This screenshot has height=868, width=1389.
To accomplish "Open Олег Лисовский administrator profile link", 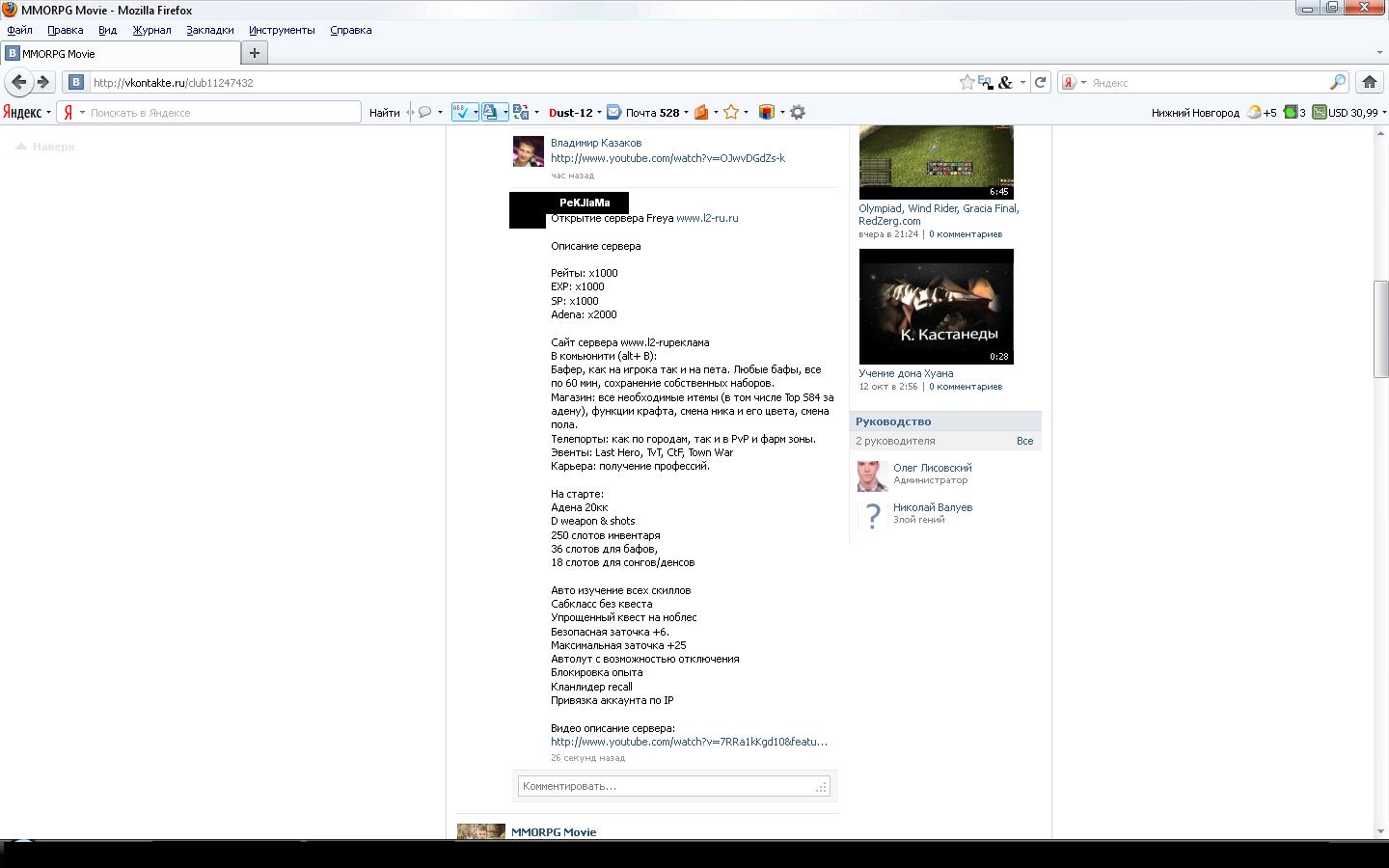I will point(932,468).
